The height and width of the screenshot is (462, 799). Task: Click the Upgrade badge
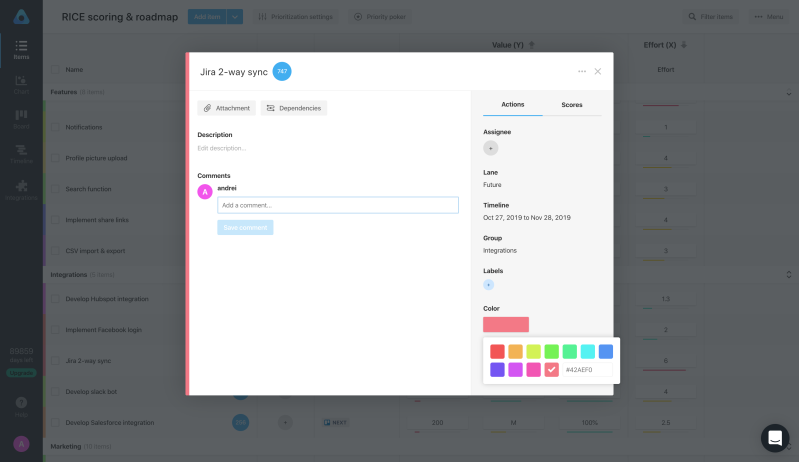pyautogui.click(x=21, y=373)
